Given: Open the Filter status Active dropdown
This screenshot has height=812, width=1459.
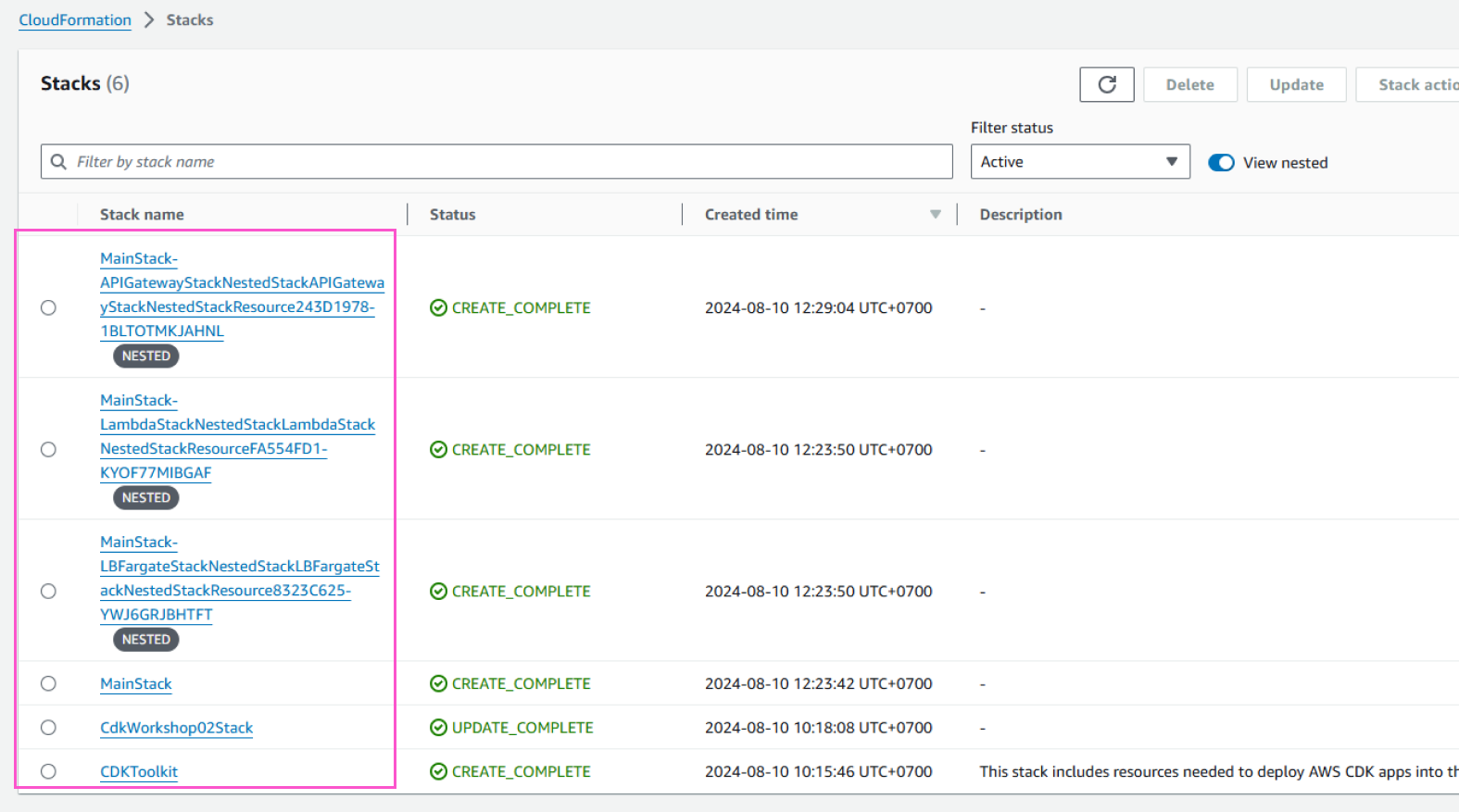Looking at the screenshot, I should click(1080, 162).
